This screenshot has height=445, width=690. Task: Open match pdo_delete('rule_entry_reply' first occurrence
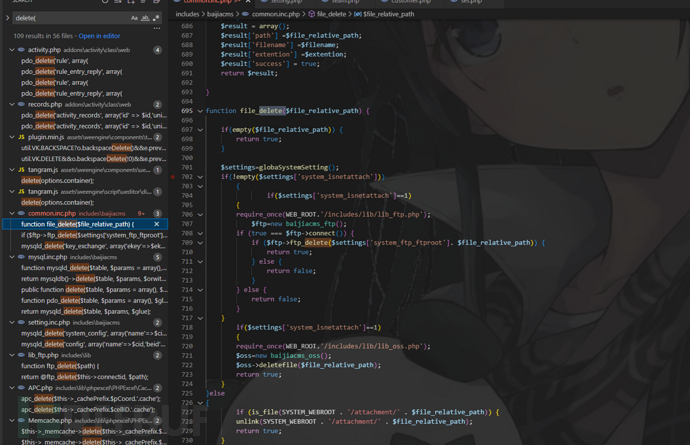pyautogui.click(x=72, y=71)
